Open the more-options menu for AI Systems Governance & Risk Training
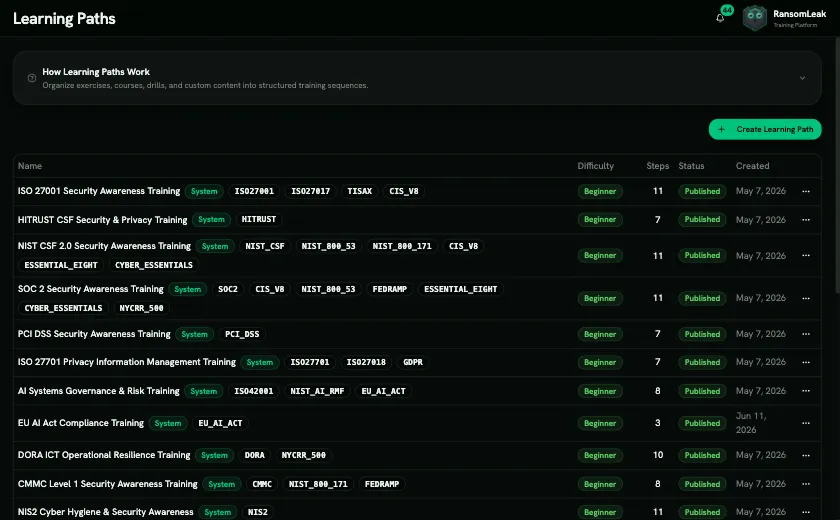The image size is (840, 520). pos(805,391)
